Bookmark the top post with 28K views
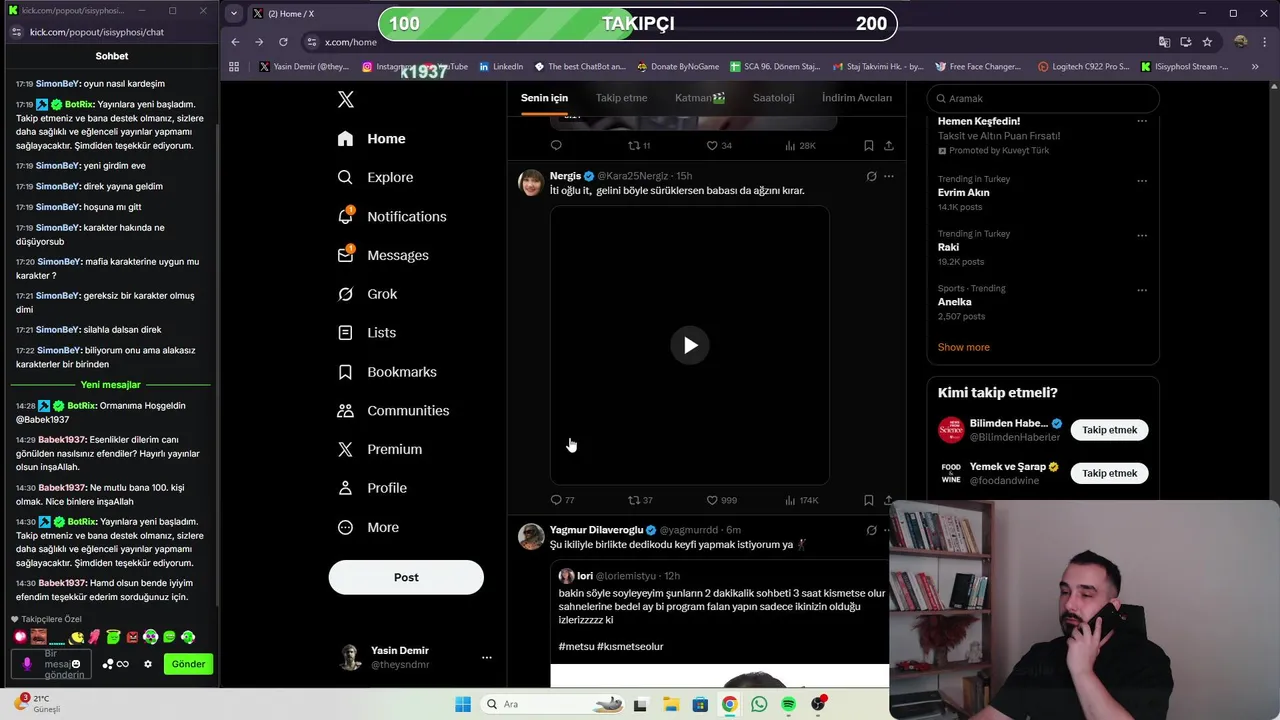 868,146
